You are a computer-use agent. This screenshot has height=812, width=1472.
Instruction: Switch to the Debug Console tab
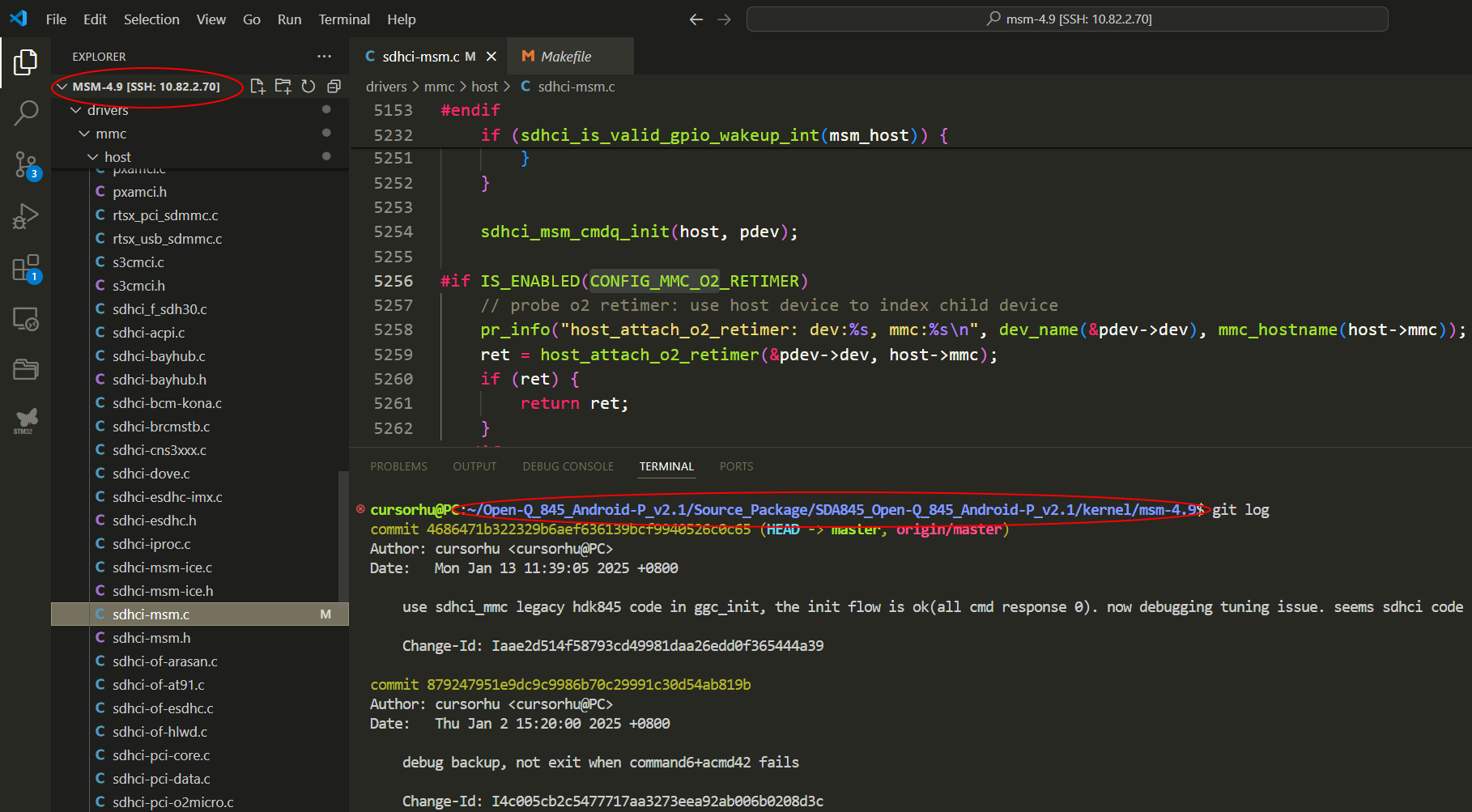(568, 466)
